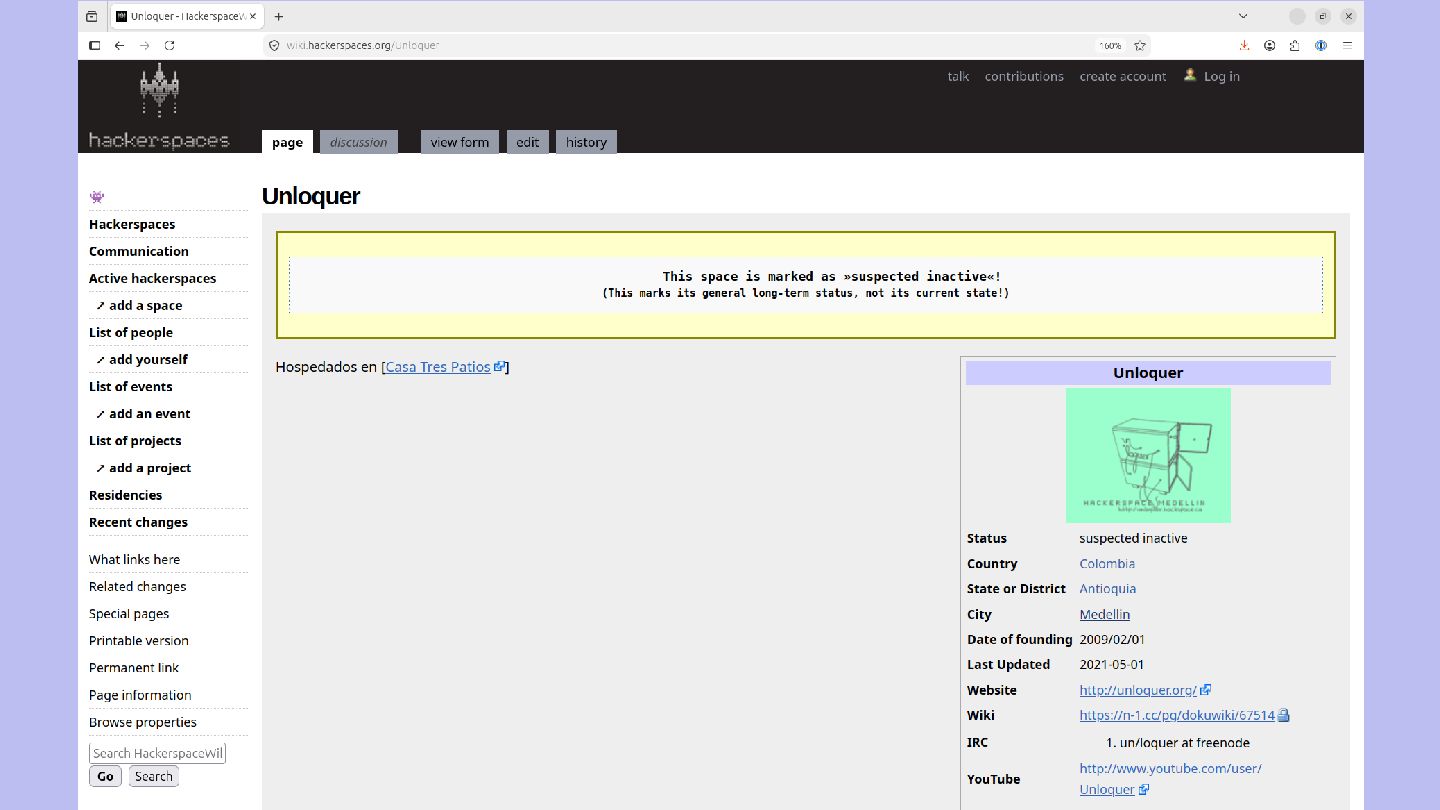
Task: Open the YouTube user Unloquer link
Action: tap(1170, 779)
